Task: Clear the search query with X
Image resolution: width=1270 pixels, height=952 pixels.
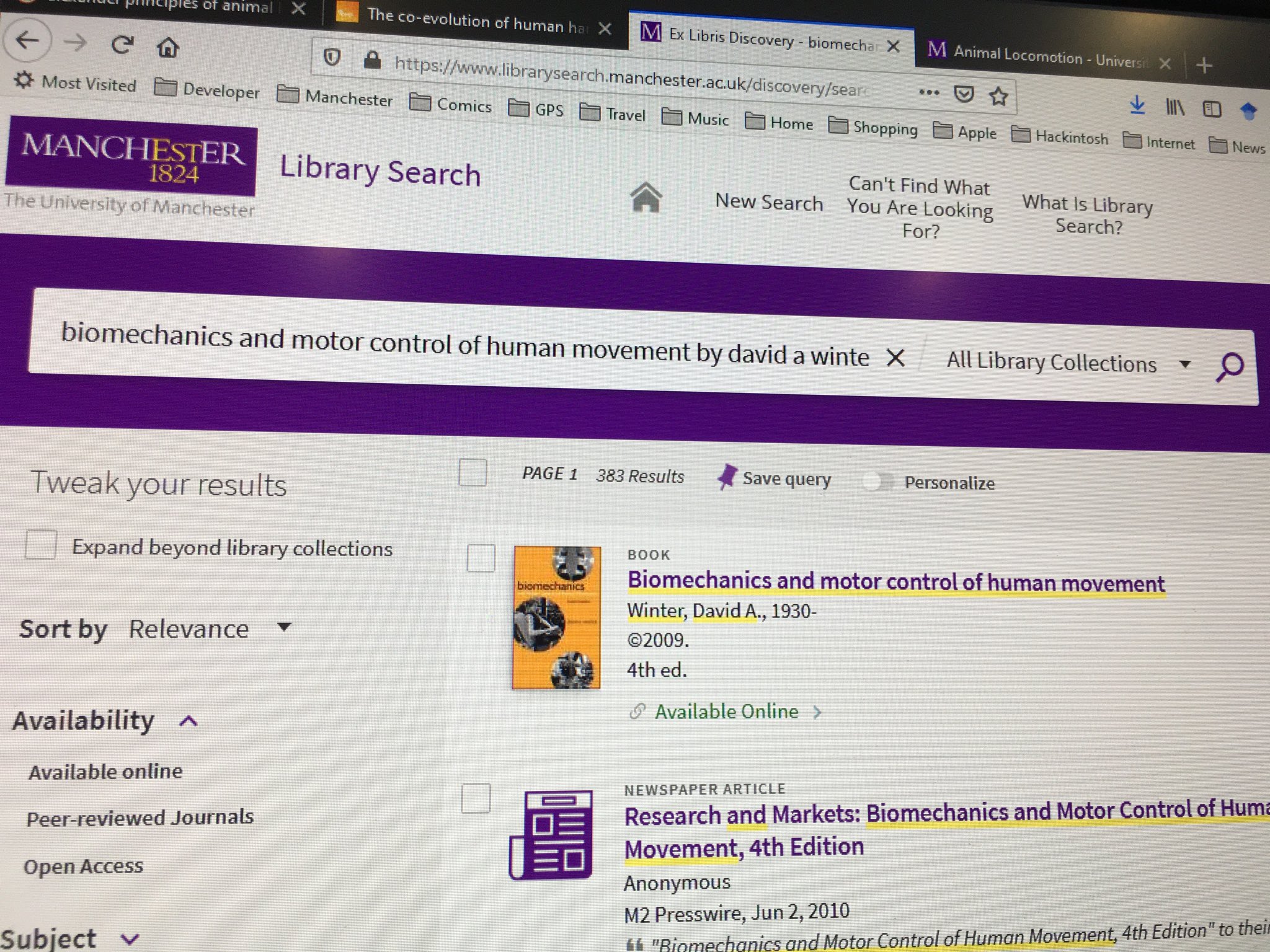Action: [895, 358]
